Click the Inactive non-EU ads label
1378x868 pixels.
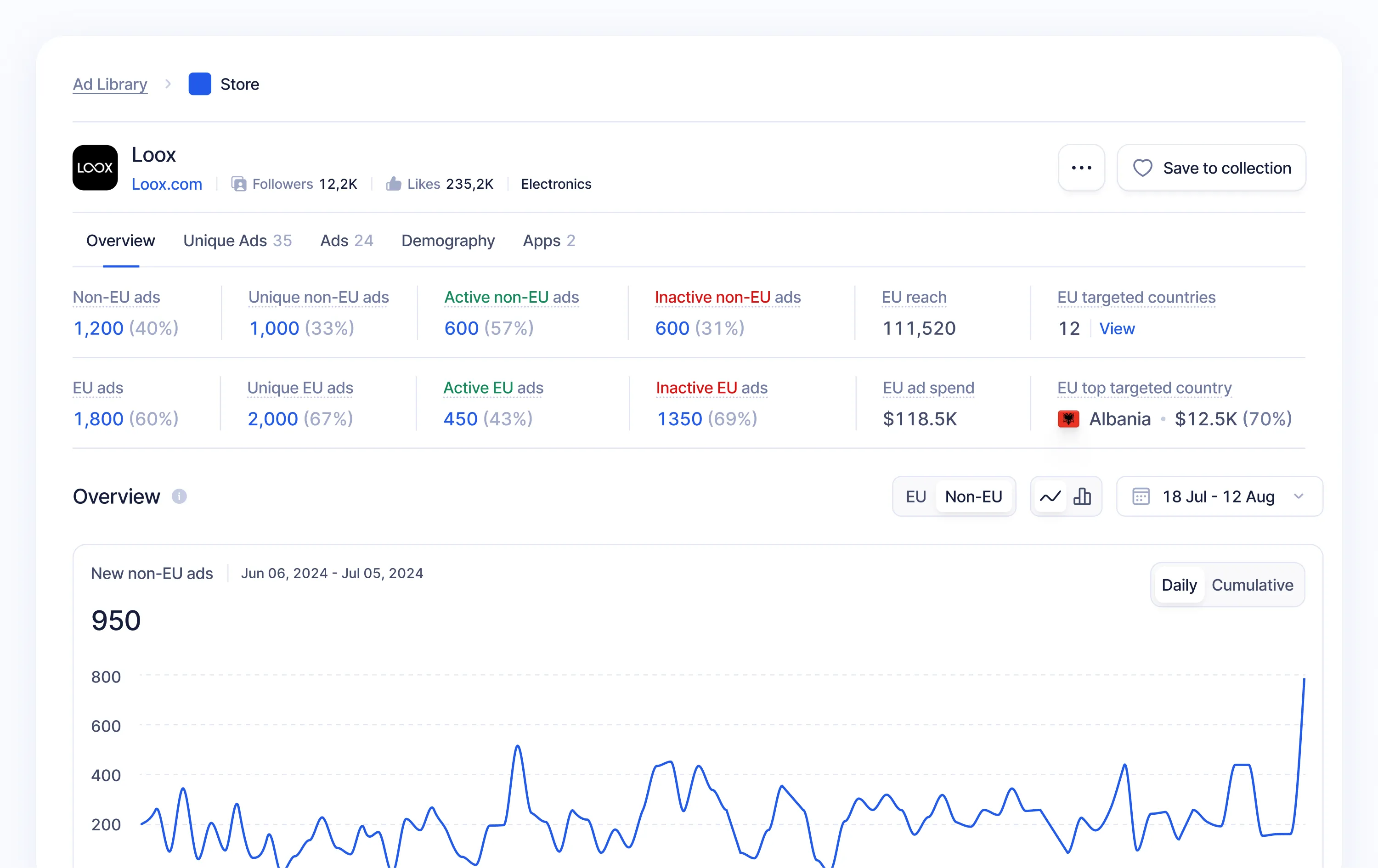[x=727, y=297]
